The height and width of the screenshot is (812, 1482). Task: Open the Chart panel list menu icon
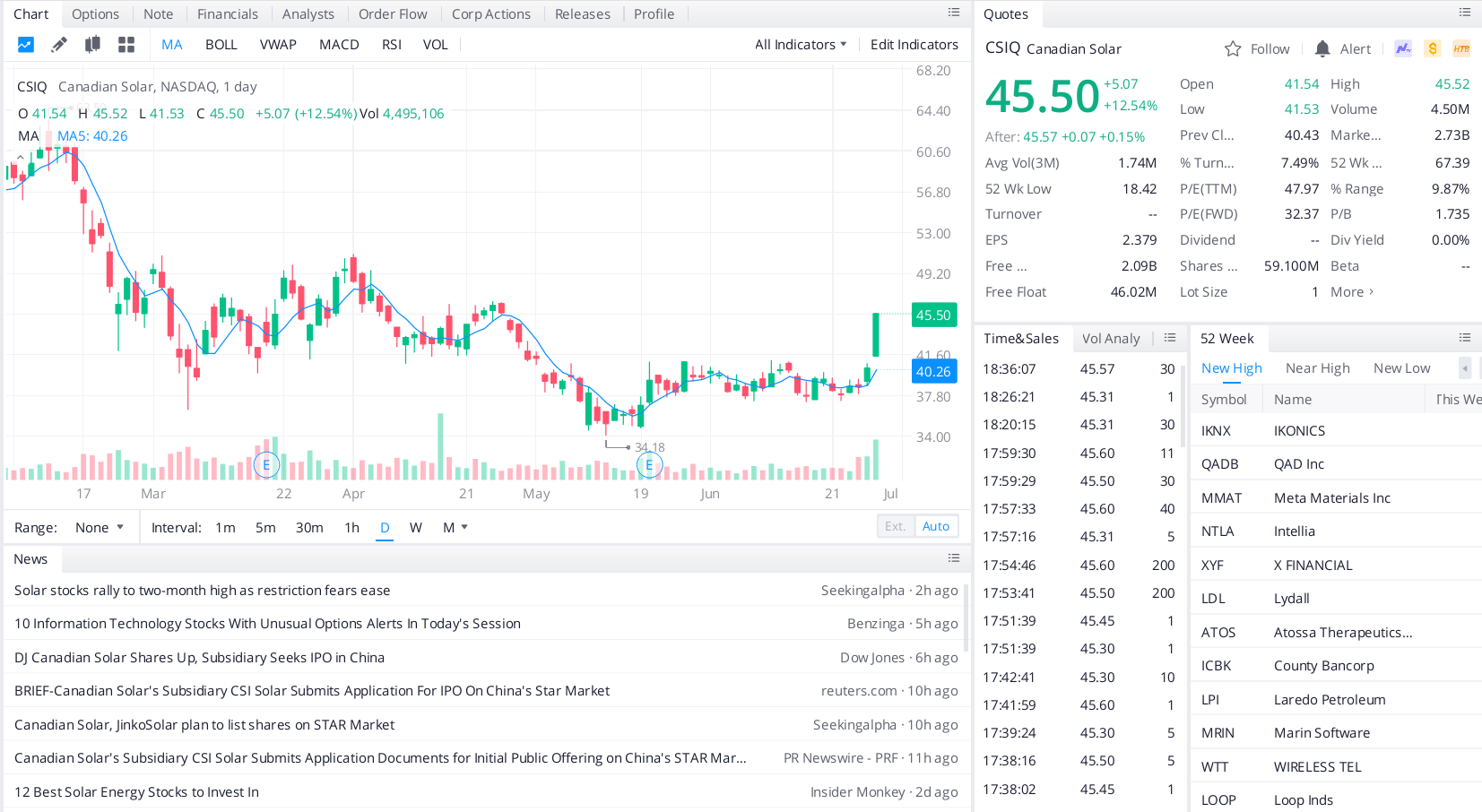954,13
